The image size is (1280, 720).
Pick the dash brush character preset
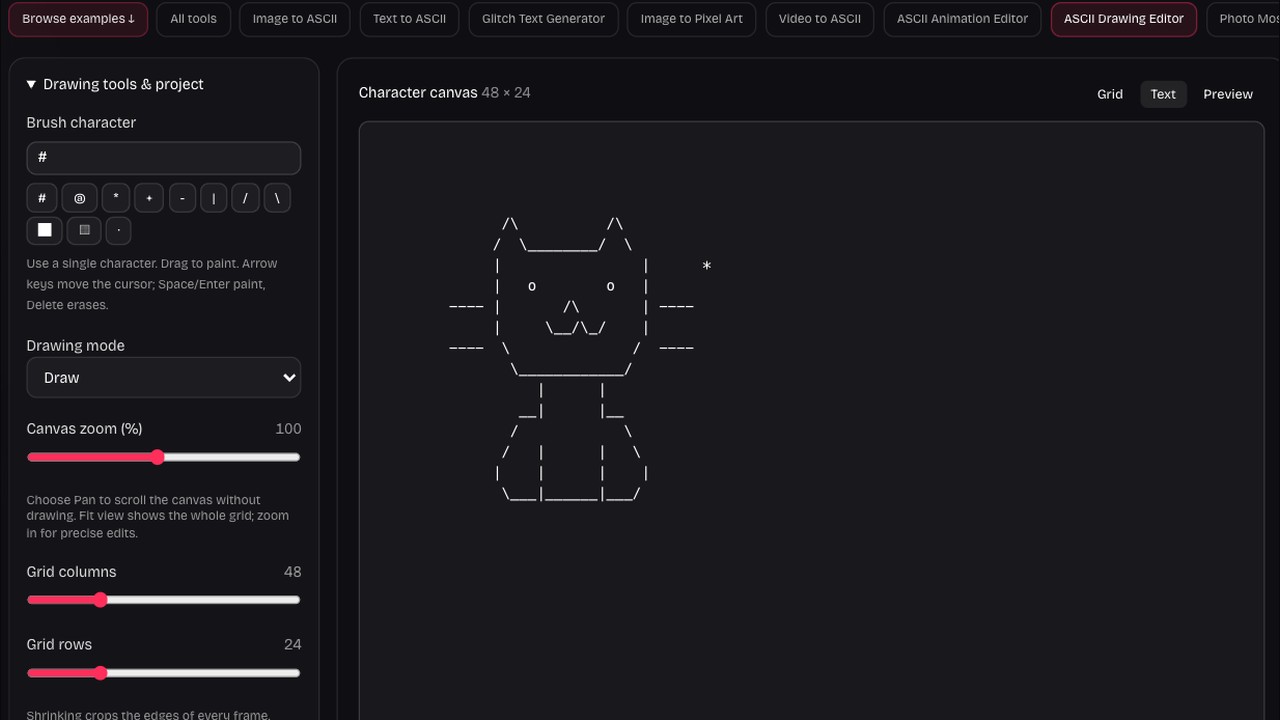[182, 198]
